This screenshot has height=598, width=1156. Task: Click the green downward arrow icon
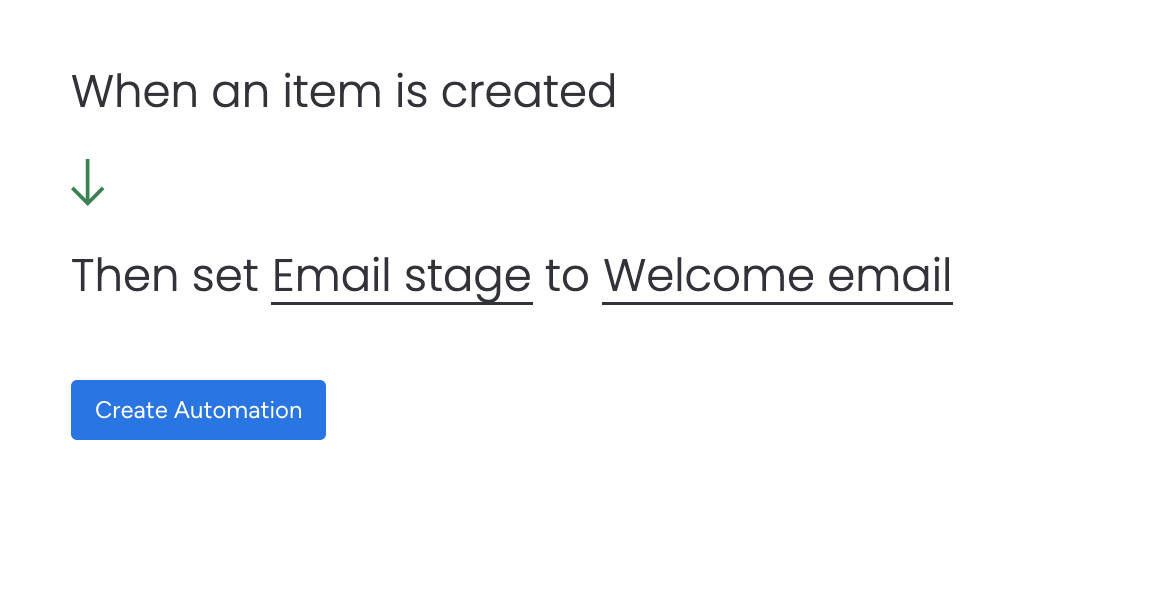click(x=88, y=182)
